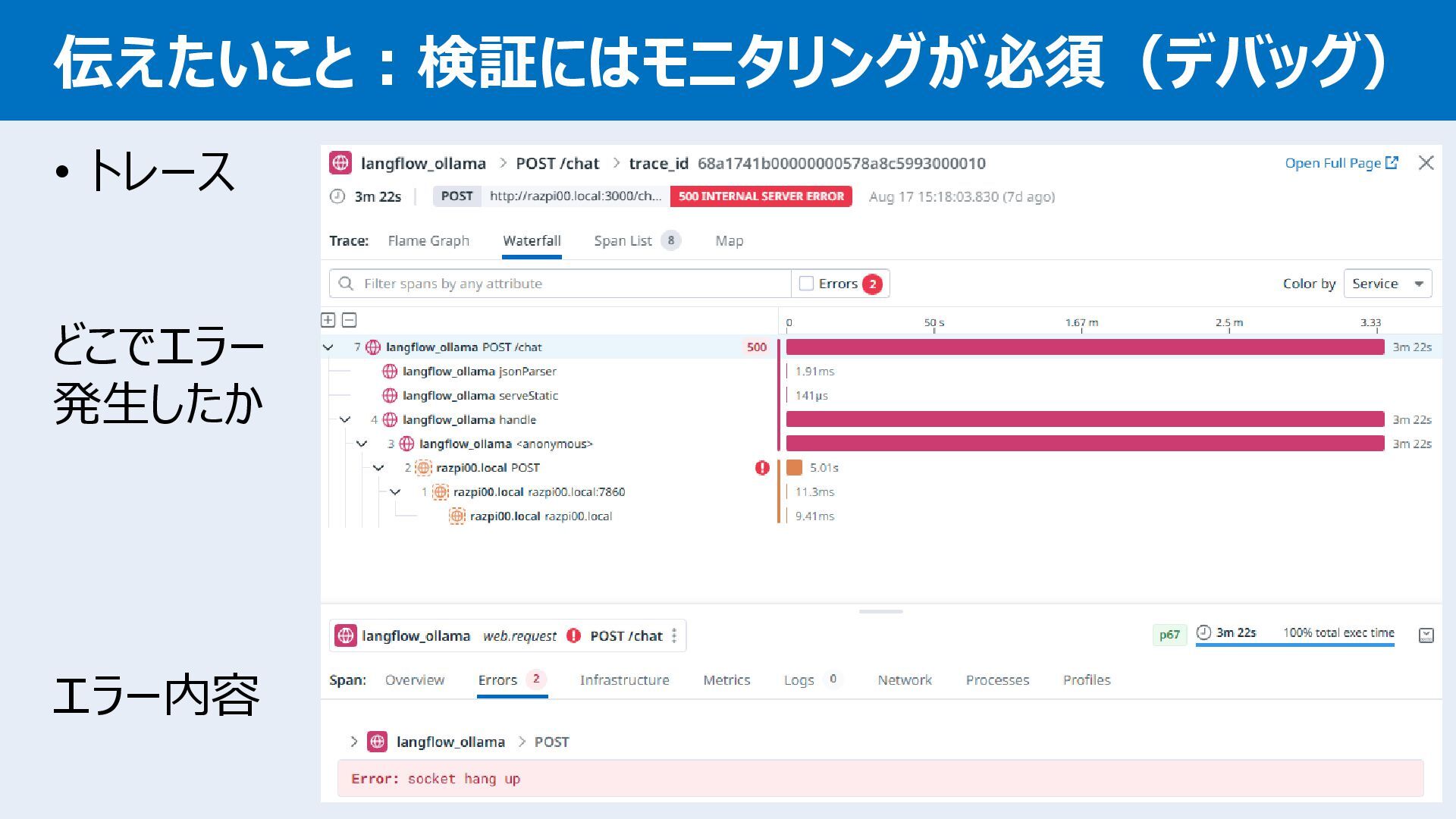Open span options three-dot menu beside POST /chat
Screen dimensions: 1456x819
674,635
